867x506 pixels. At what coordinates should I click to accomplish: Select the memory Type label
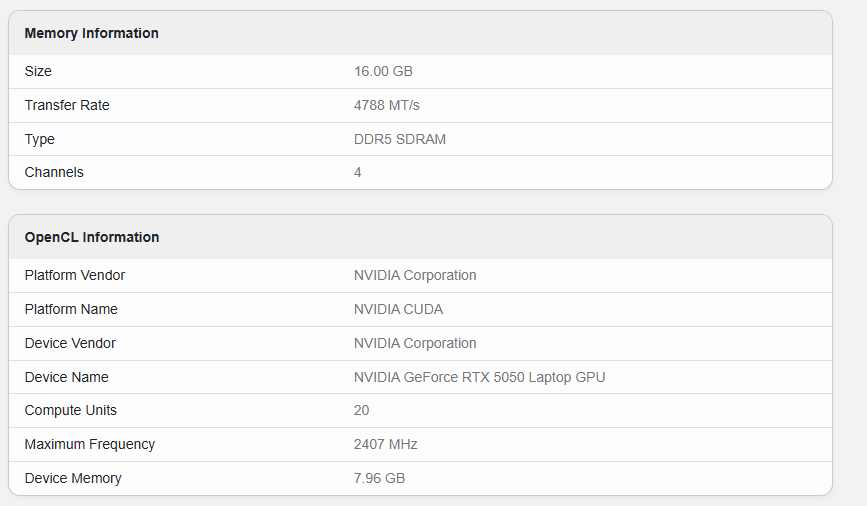(x=39, y=139)
